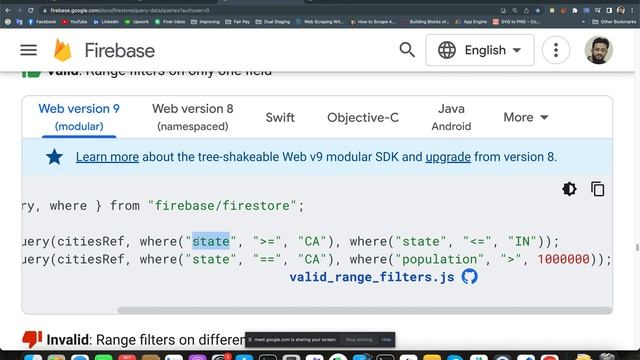Open Chrome's three-dot menu
The image size is (640, 360).
click(x=632, y=10)
